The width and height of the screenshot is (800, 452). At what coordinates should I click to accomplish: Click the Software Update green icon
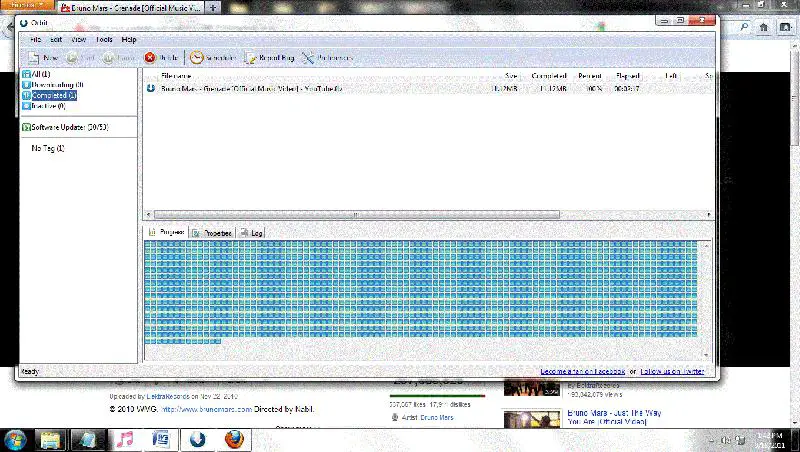coord(26,127)
